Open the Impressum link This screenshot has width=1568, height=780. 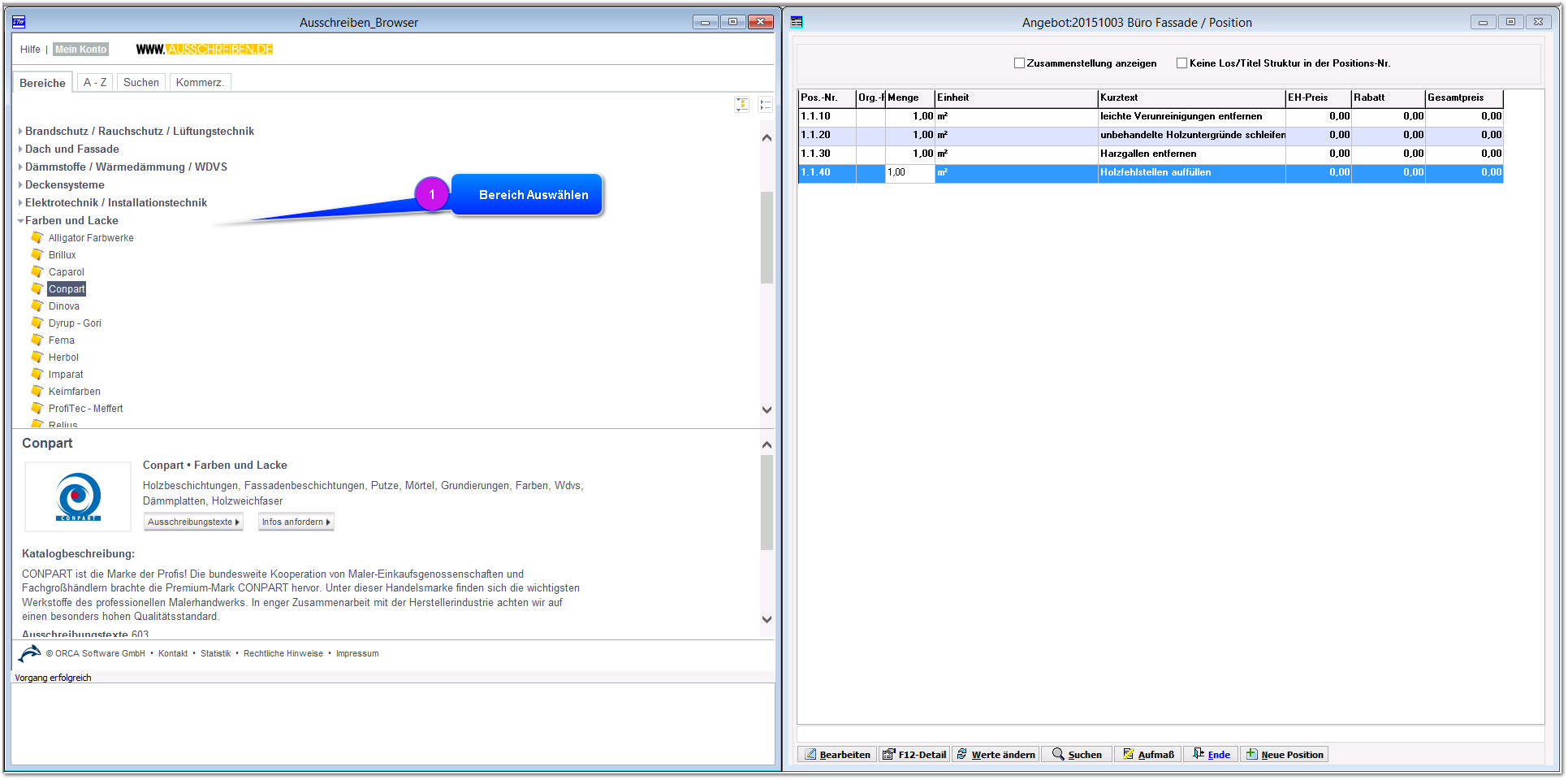tap(357, 653)
